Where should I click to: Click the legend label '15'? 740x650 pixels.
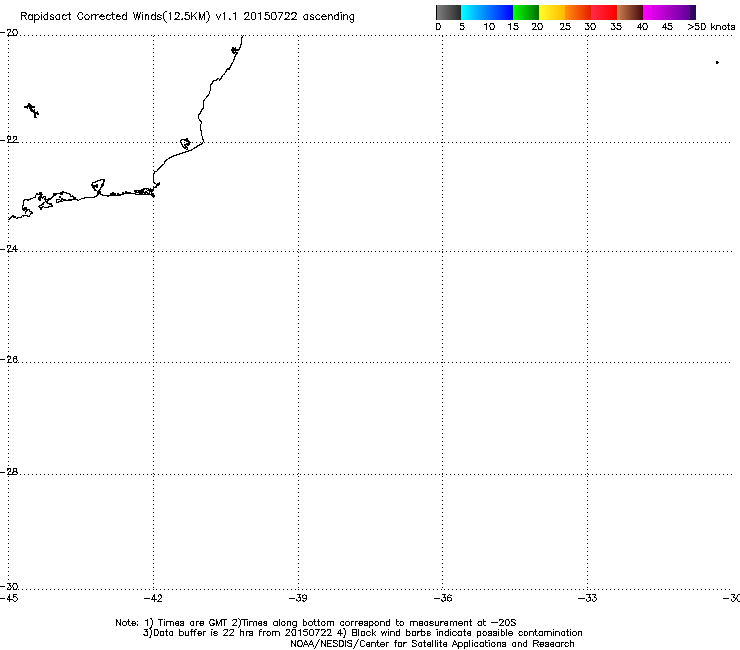pyautogui.click(x=513, y=27)
